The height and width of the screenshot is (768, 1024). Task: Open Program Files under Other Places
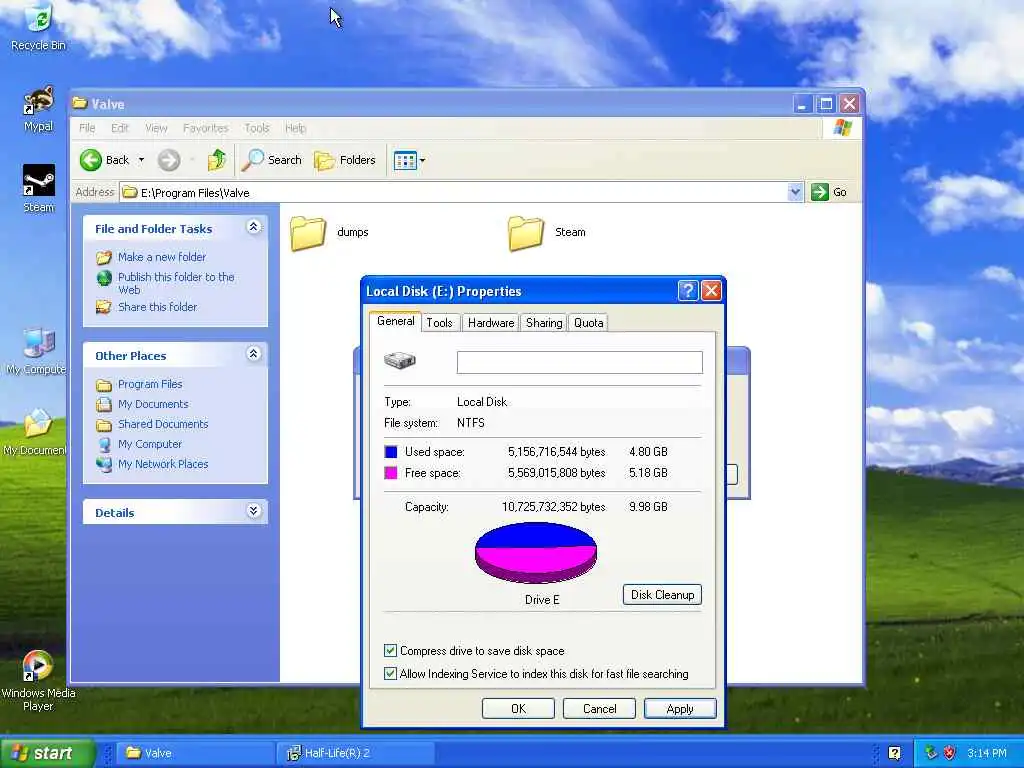[150, 384]
